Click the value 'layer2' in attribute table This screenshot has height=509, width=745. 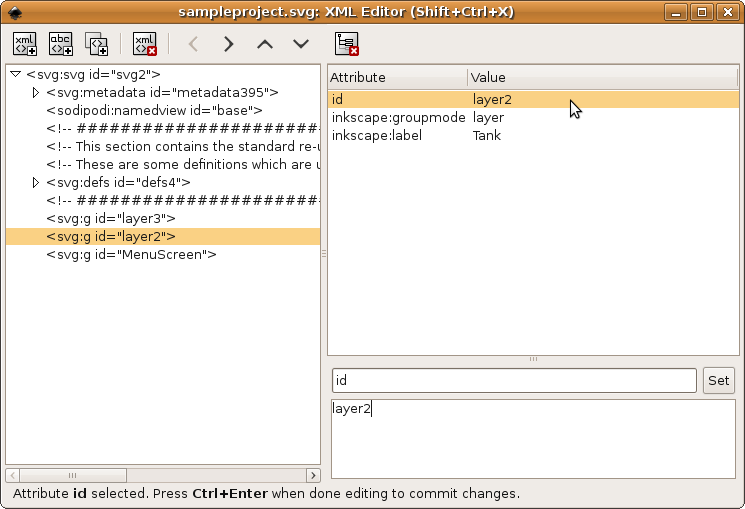[x=492, y=99]
